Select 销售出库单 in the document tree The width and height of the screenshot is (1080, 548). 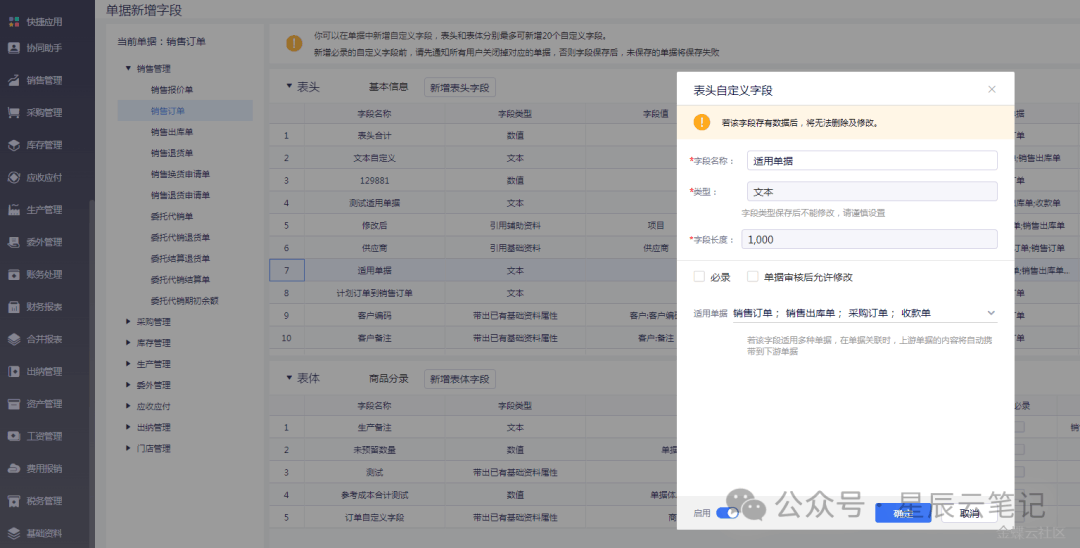click(172, 132)
